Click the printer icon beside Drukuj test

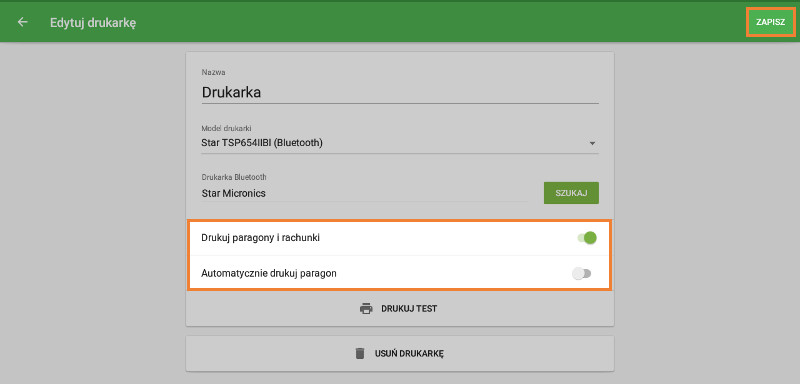(x=366, y=309)
